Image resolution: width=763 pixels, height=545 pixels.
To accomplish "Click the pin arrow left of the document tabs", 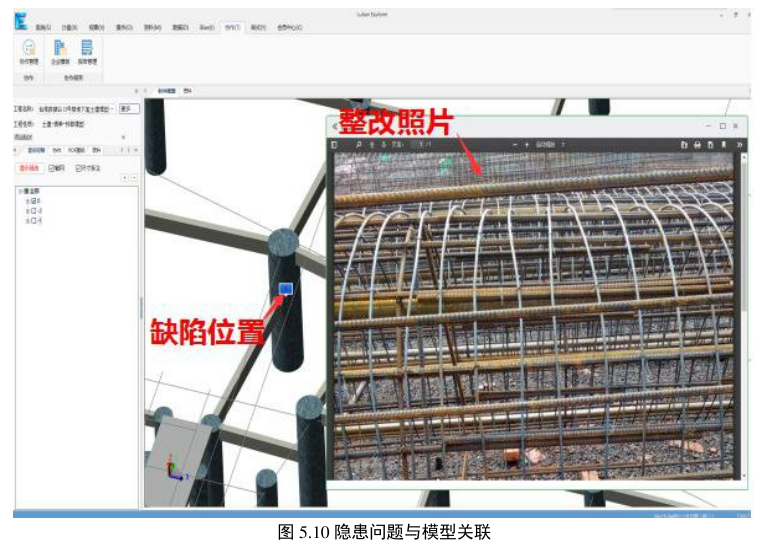I will (x=145, y=91).
